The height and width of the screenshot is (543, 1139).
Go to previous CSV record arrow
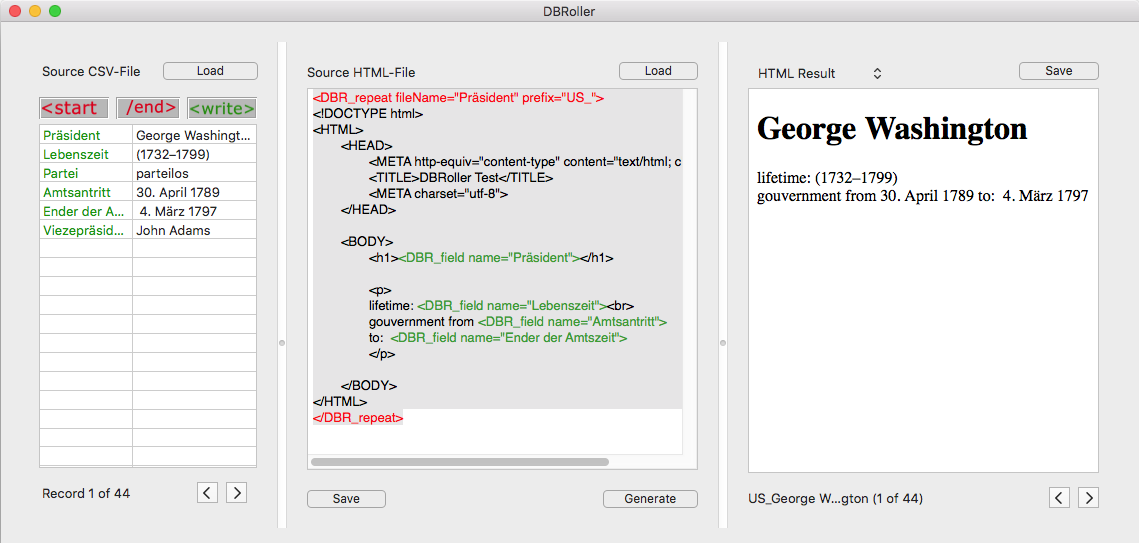[x=207, y=492]
